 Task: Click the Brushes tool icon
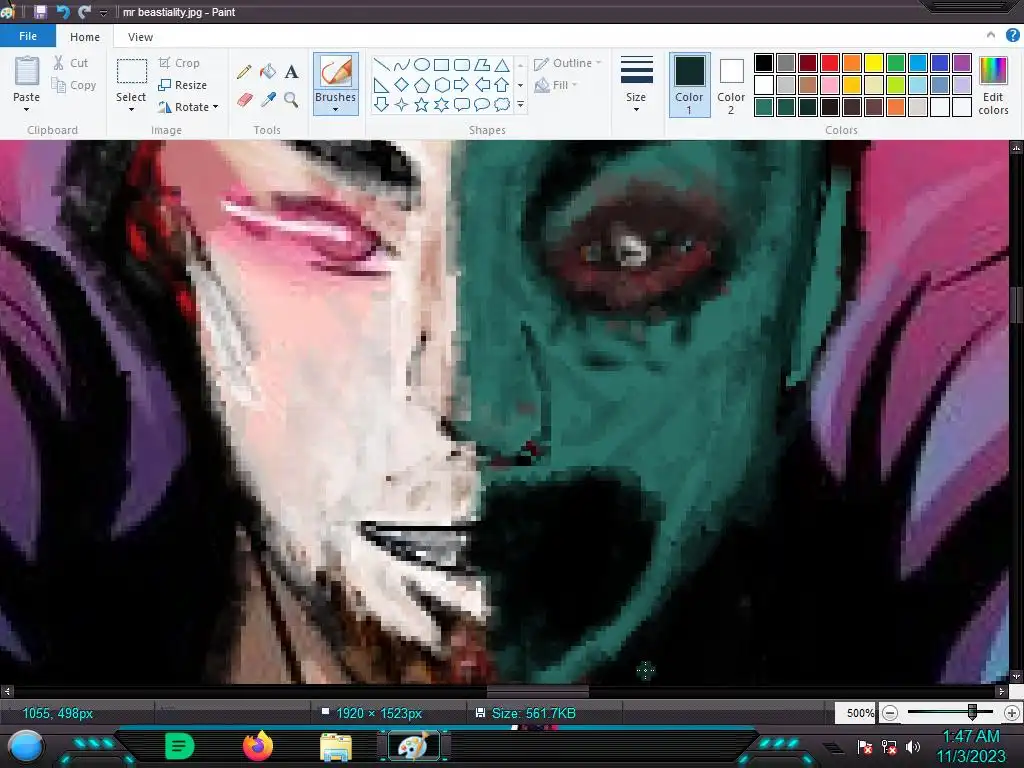336,71
